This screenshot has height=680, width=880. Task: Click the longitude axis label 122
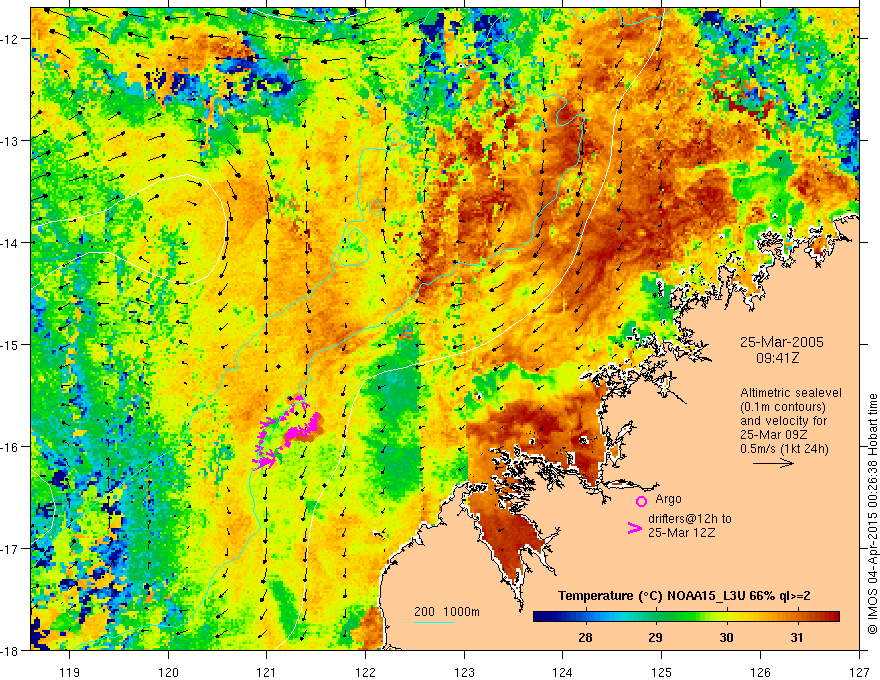pyautogui.click(x=365, y=672)
